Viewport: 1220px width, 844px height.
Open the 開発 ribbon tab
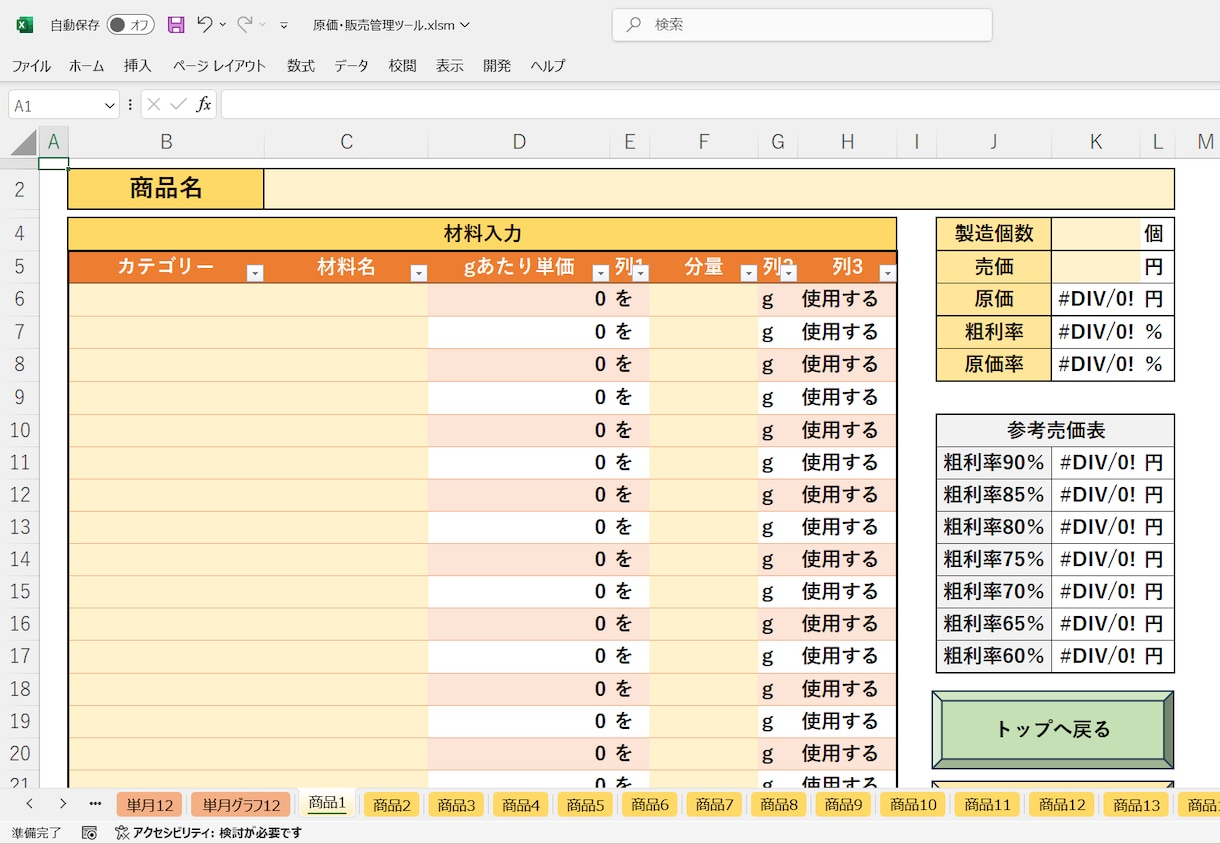pos(497,66)
